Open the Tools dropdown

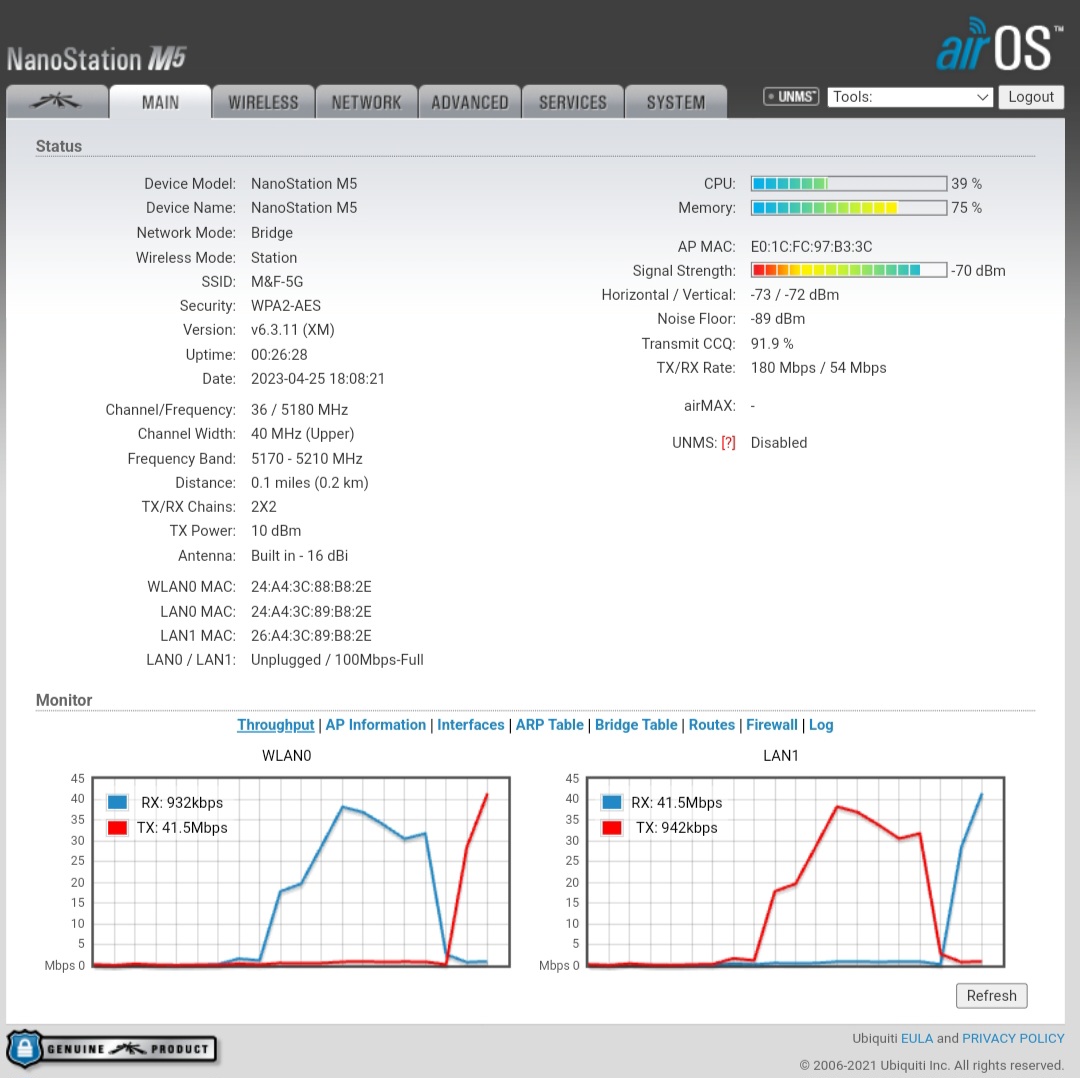[910, 97]
